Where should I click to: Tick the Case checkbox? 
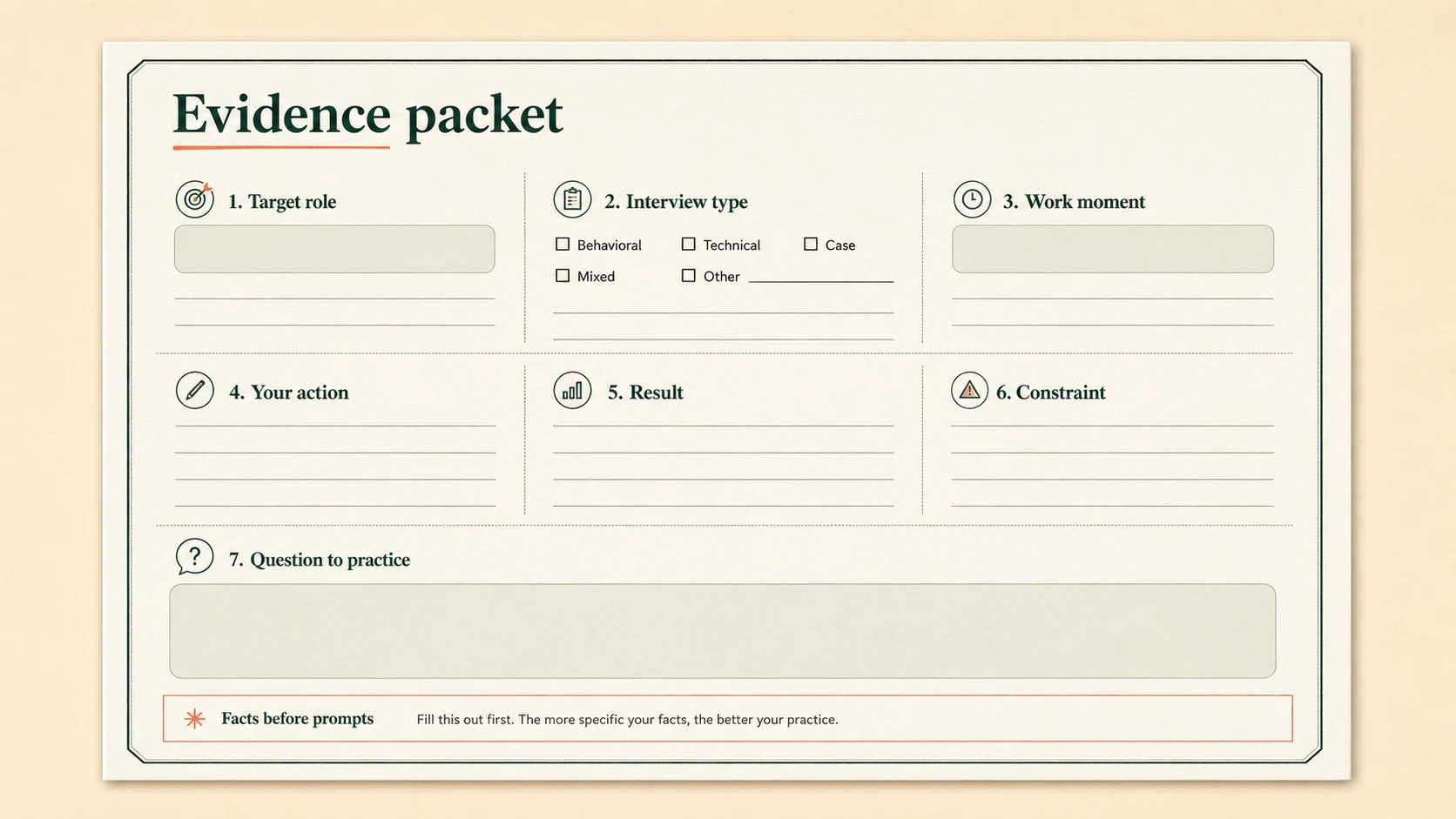(811, 245)
